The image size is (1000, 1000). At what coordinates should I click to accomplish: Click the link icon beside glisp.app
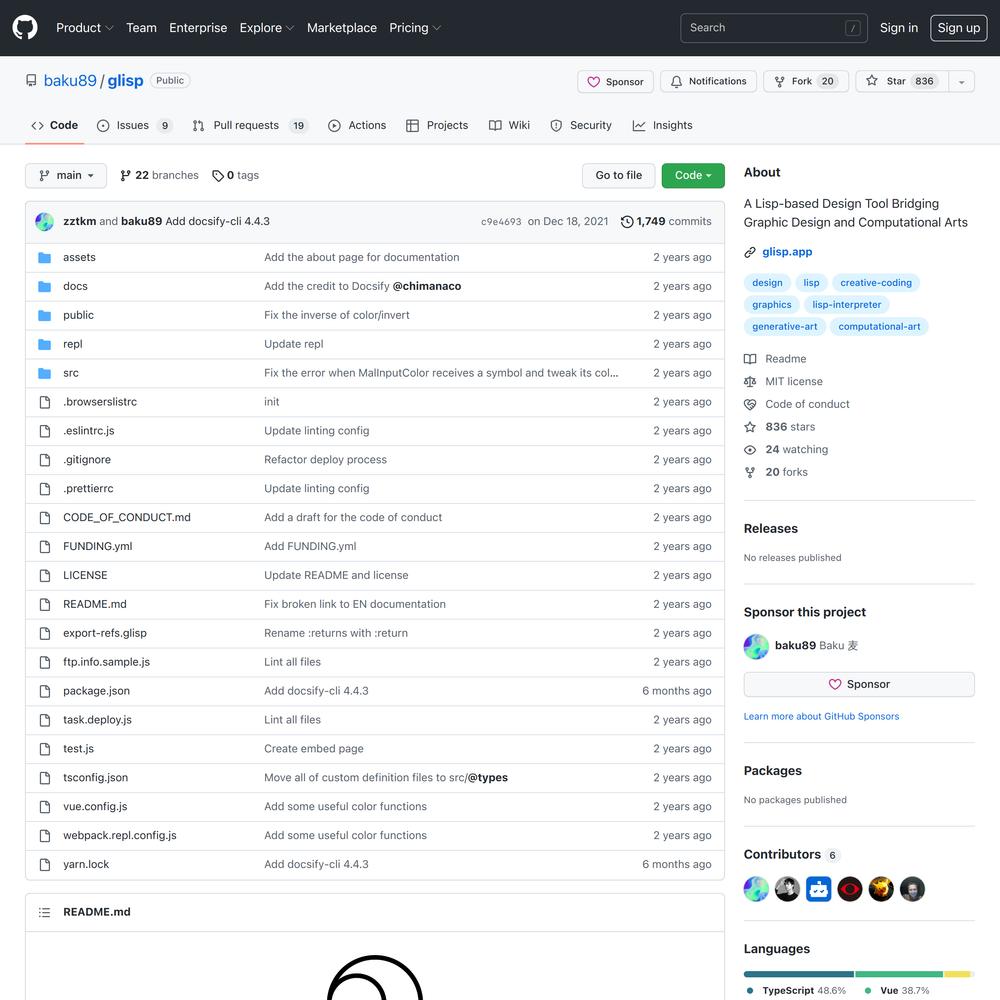tap(750, 253)
